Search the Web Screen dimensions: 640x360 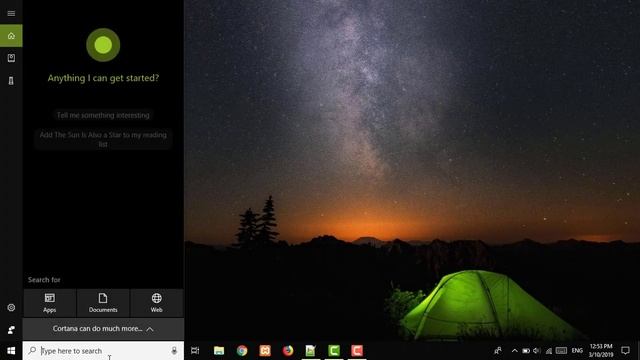coord(157,303)
